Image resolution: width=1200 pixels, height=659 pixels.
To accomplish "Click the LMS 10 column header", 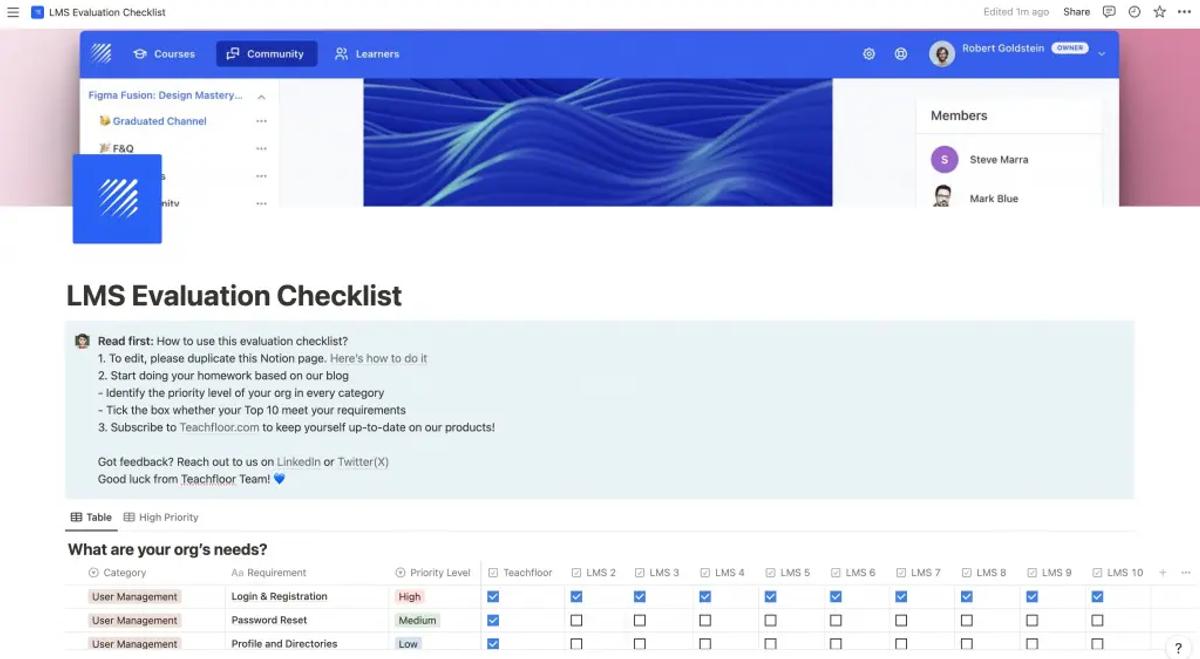I will (1117, 573).
